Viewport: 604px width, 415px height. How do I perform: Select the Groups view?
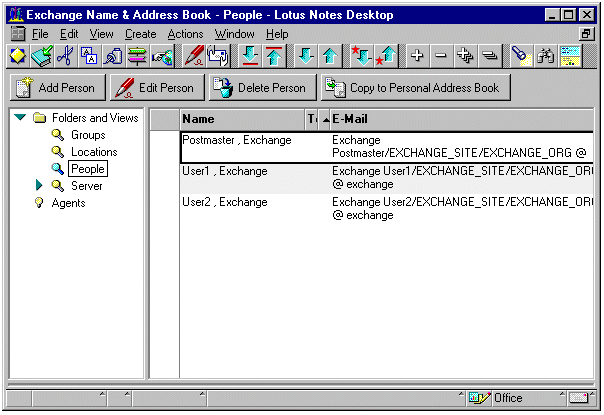point(88,135)
